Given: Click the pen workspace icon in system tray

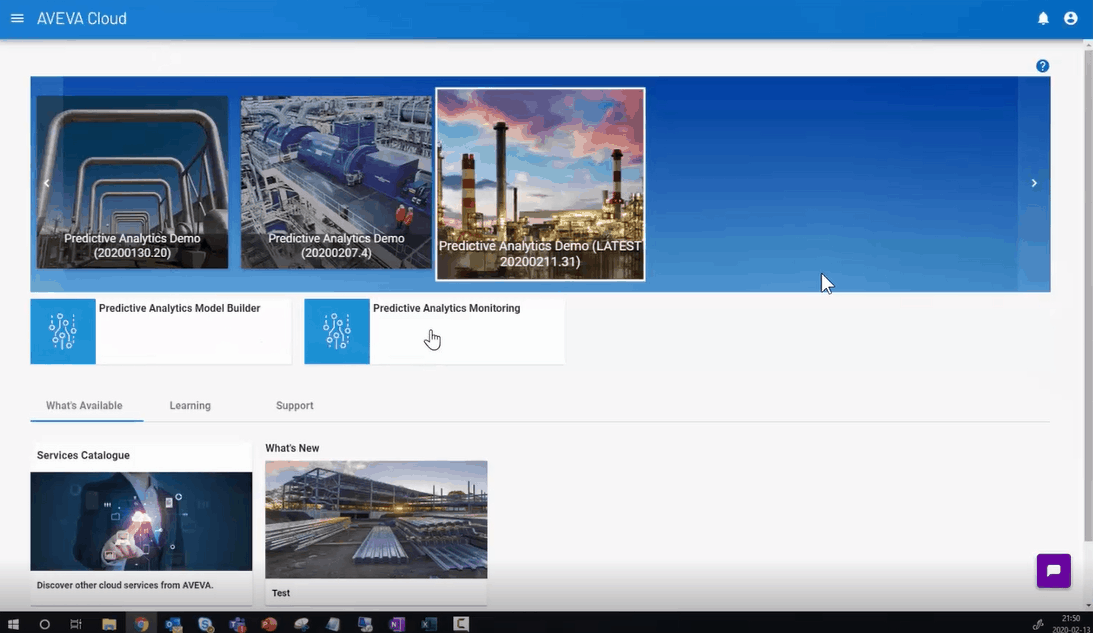Looking at the screenshot, I should [x=1038, y=625].
